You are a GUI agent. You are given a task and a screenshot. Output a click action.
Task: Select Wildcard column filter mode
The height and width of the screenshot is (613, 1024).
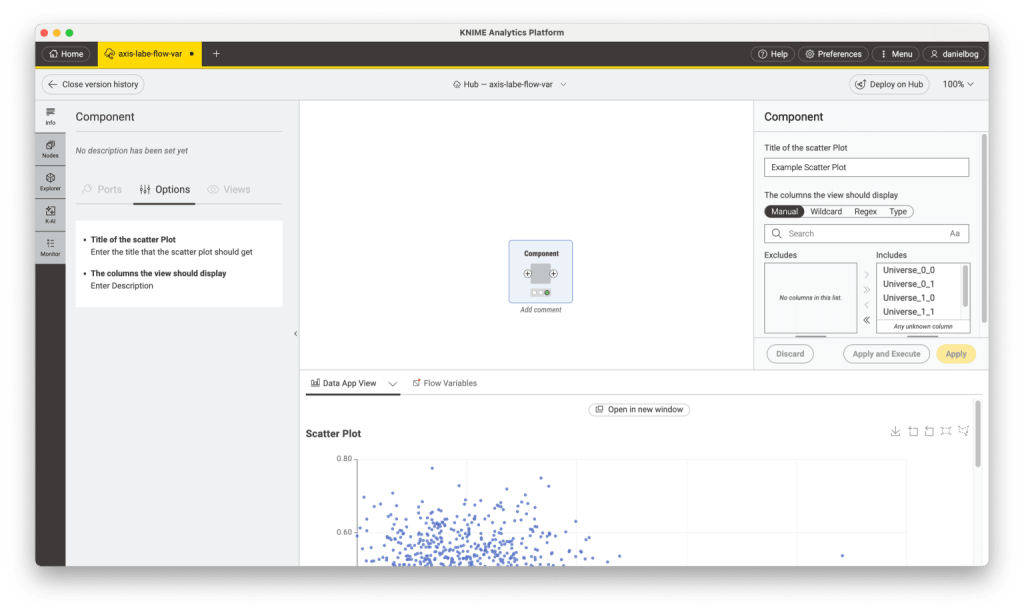(x=826, y=212)
